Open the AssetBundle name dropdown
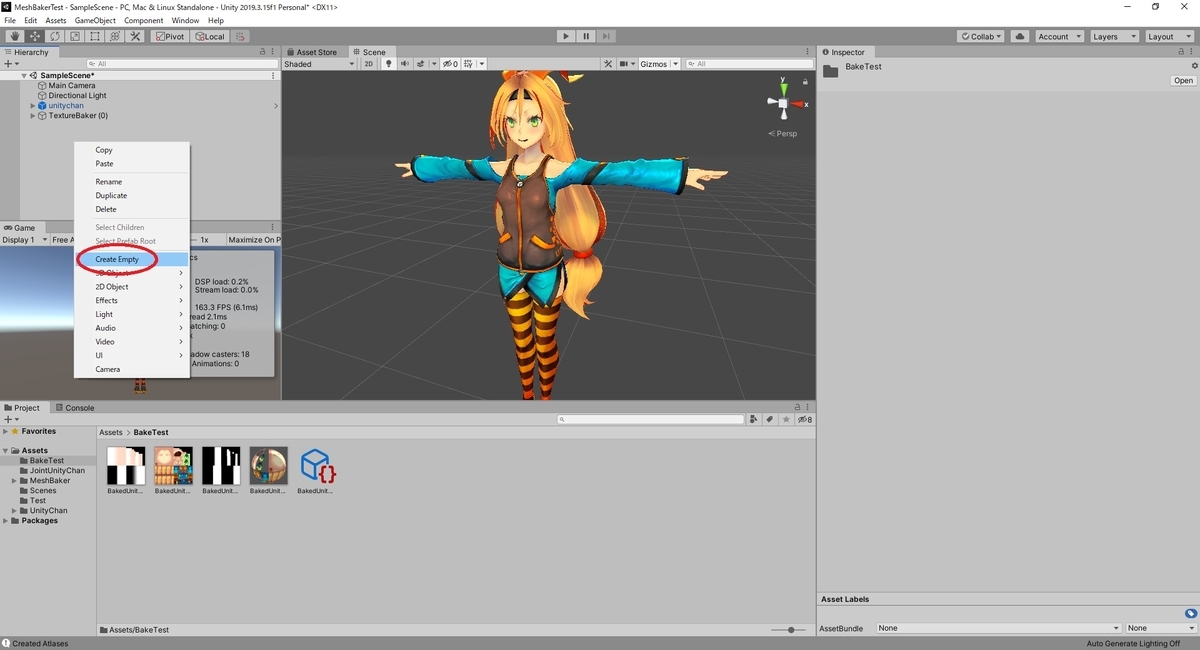Image resolution: width=1200 pixels, height=650 pixels. click(x=998, y=629)
